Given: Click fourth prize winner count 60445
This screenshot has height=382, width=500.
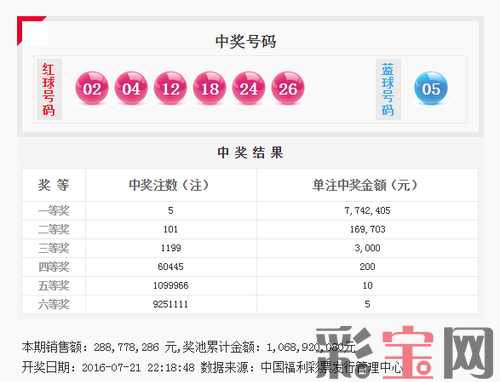Looking at the screenshot, I should 171,267.
